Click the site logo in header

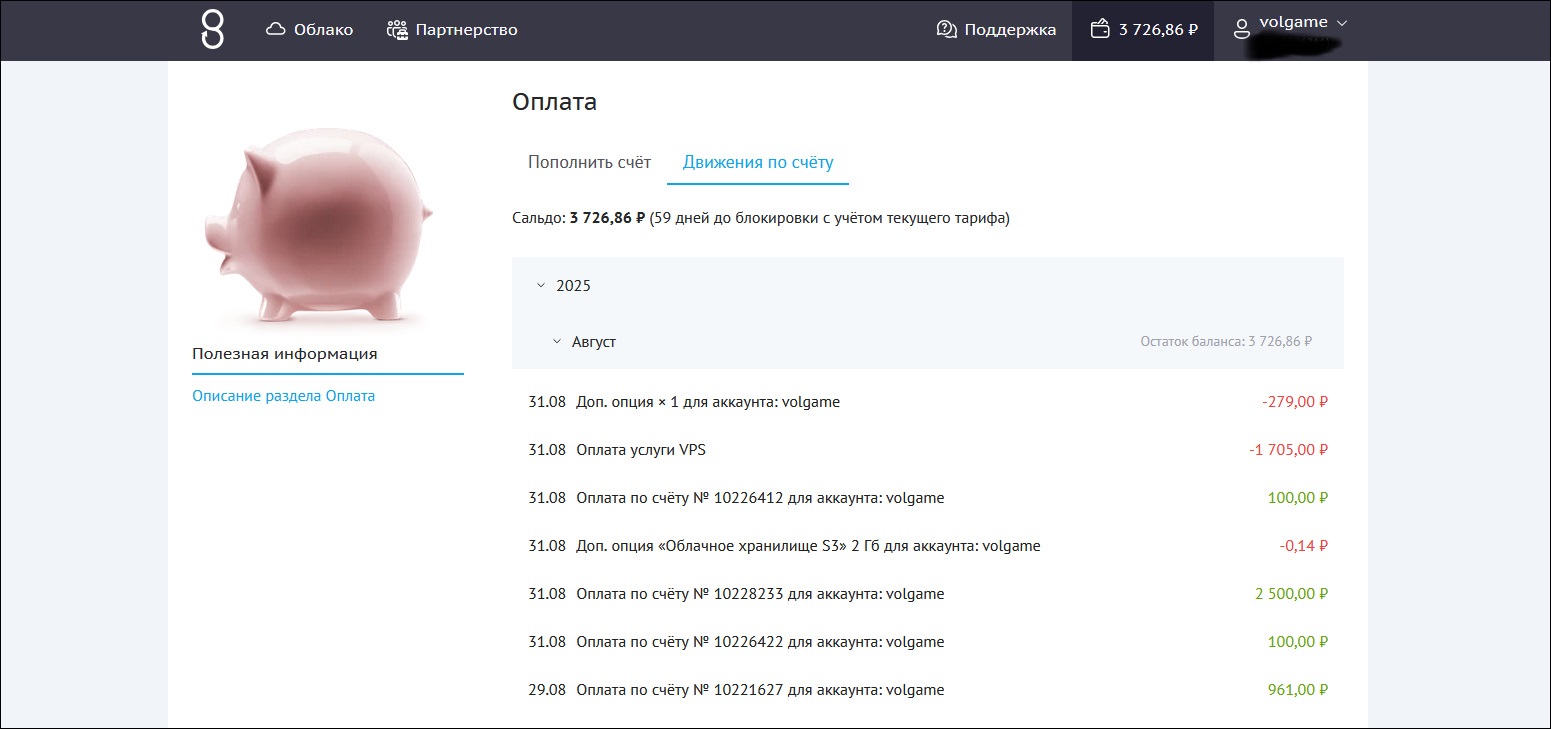click(x=212, y=29)
